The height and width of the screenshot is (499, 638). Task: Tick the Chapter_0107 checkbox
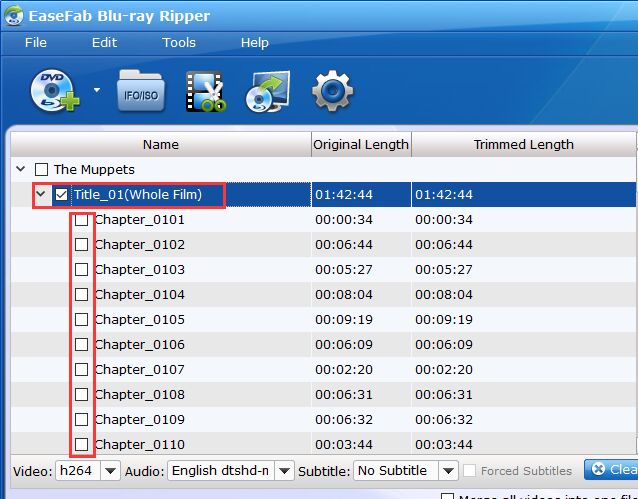click(x=81, y=370)
